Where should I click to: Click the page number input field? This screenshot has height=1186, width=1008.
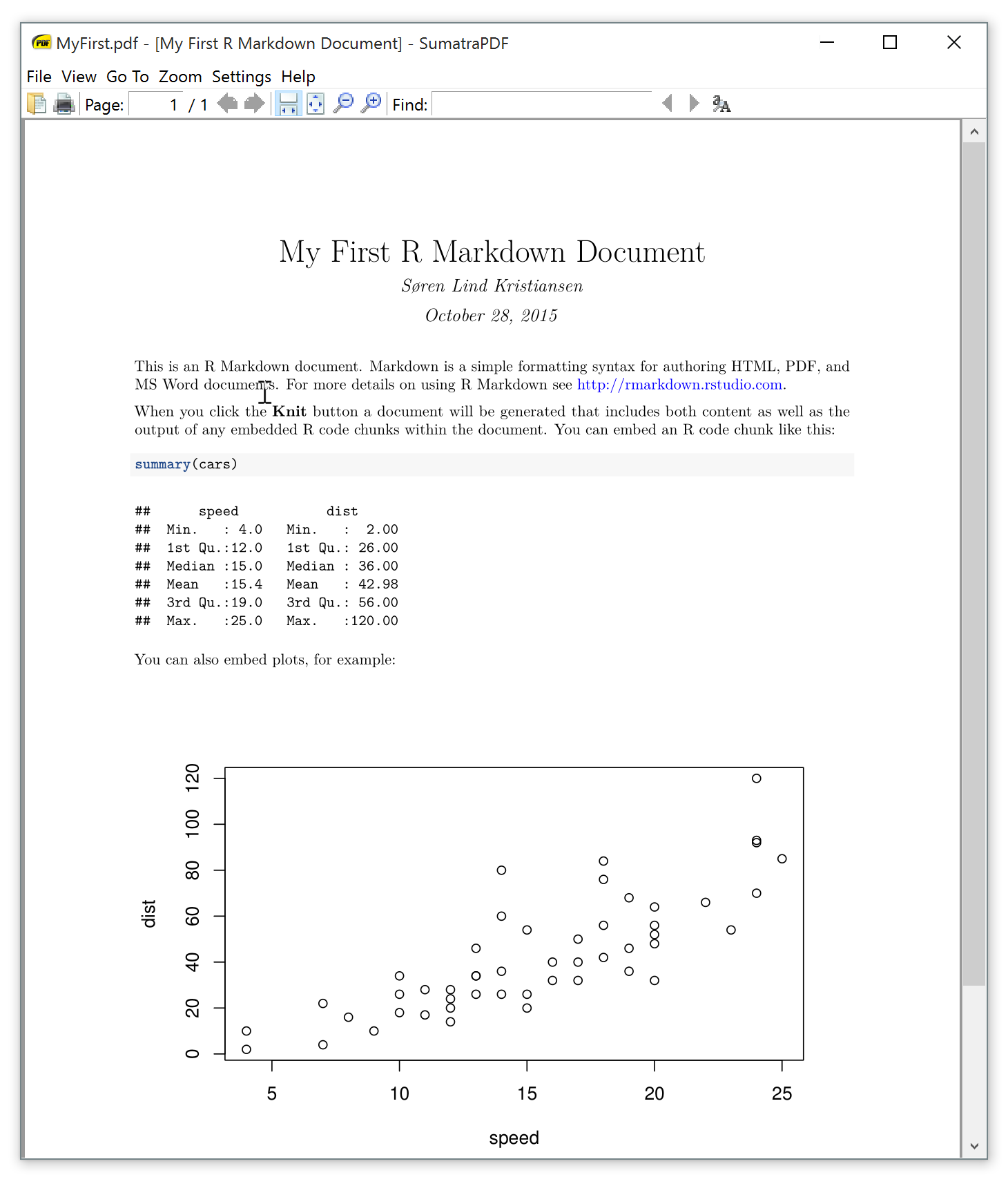[156, 104]
